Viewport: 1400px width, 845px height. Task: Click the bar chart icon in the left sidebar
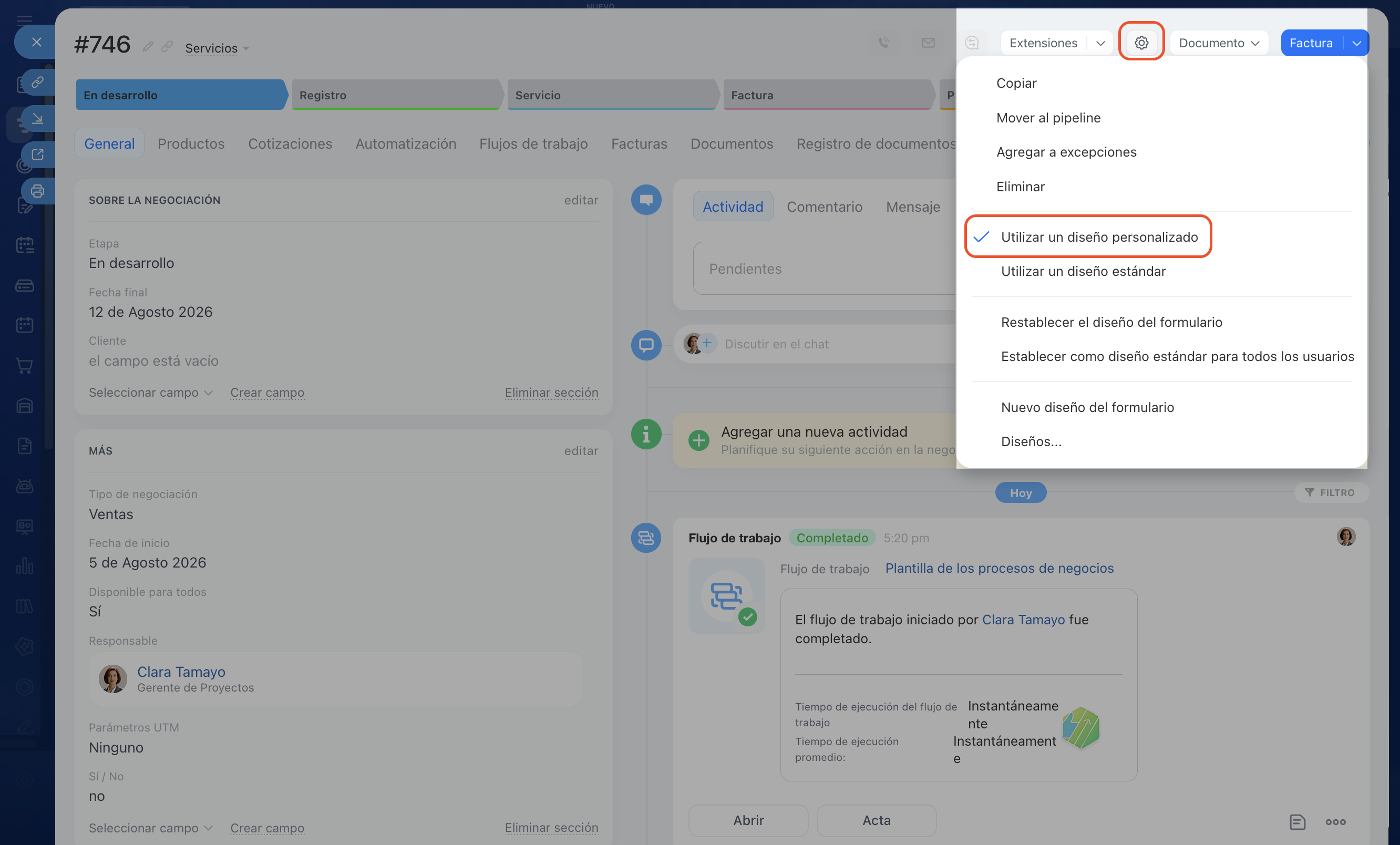(24, 566)
